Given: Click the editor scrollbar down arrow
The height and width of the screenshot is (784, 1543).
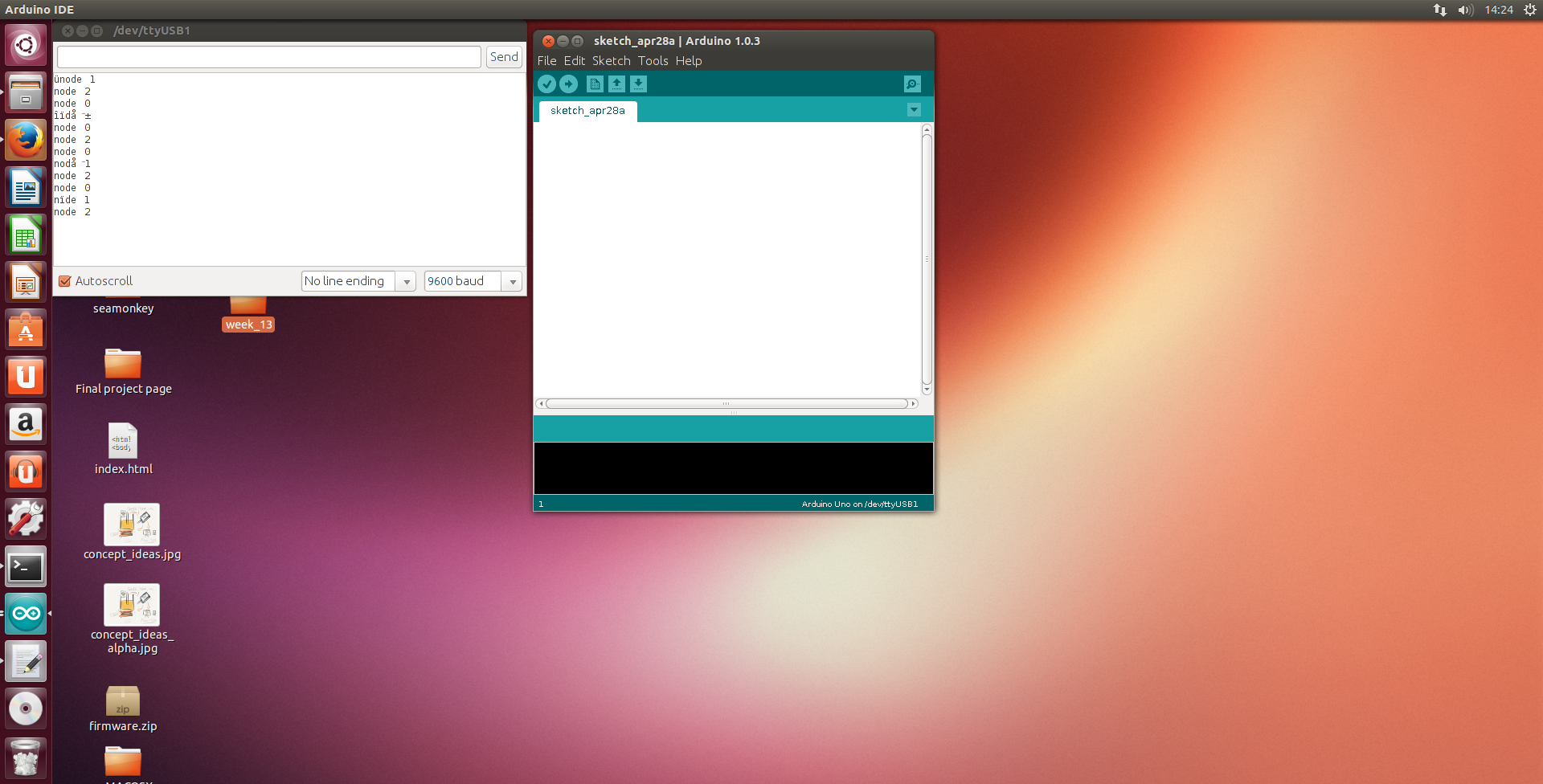Looking at the screenshot, I should click(x=927, y=390).
